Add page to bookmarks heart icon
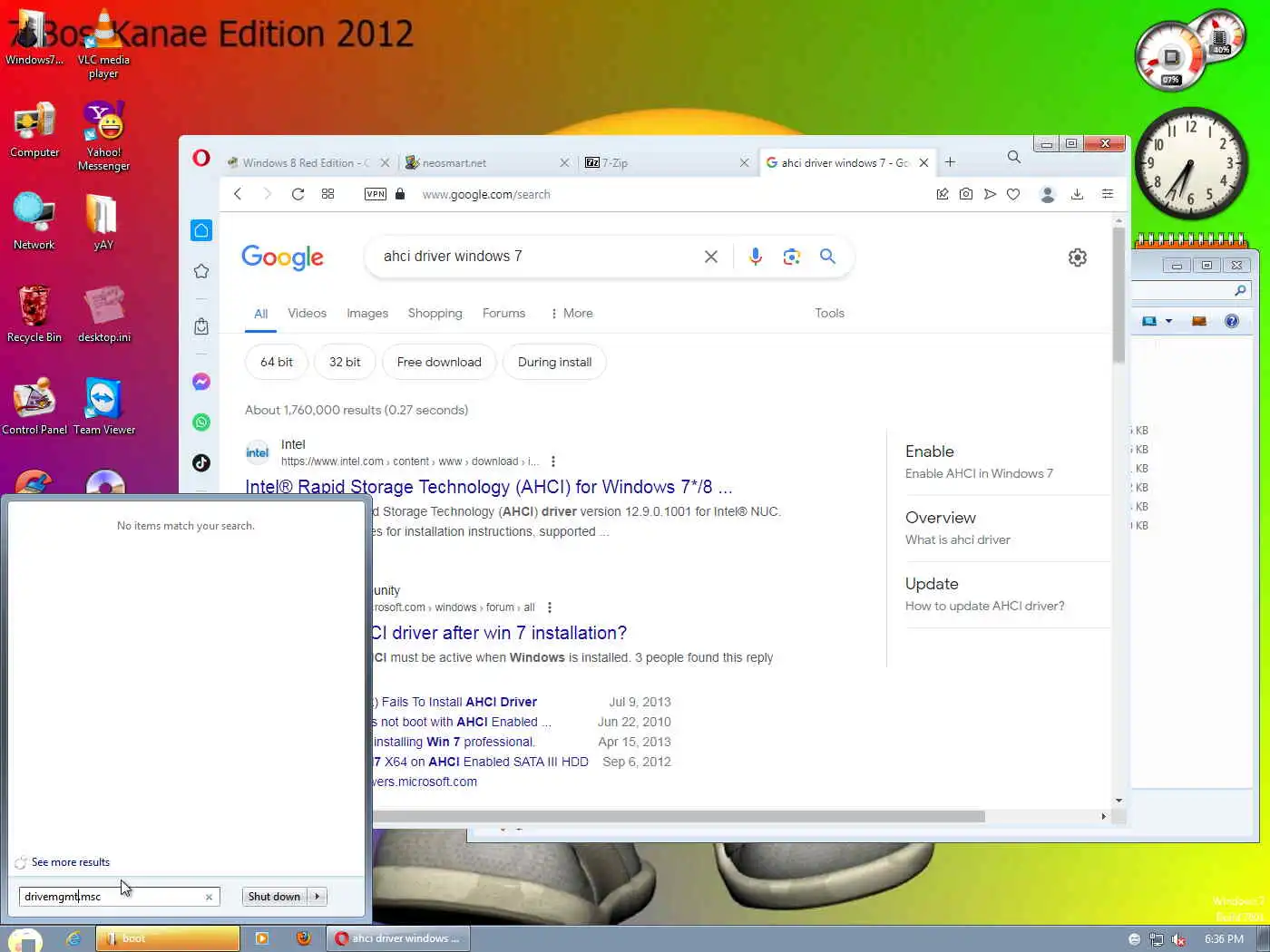The image size is (1270, 952). point(1013,194)
